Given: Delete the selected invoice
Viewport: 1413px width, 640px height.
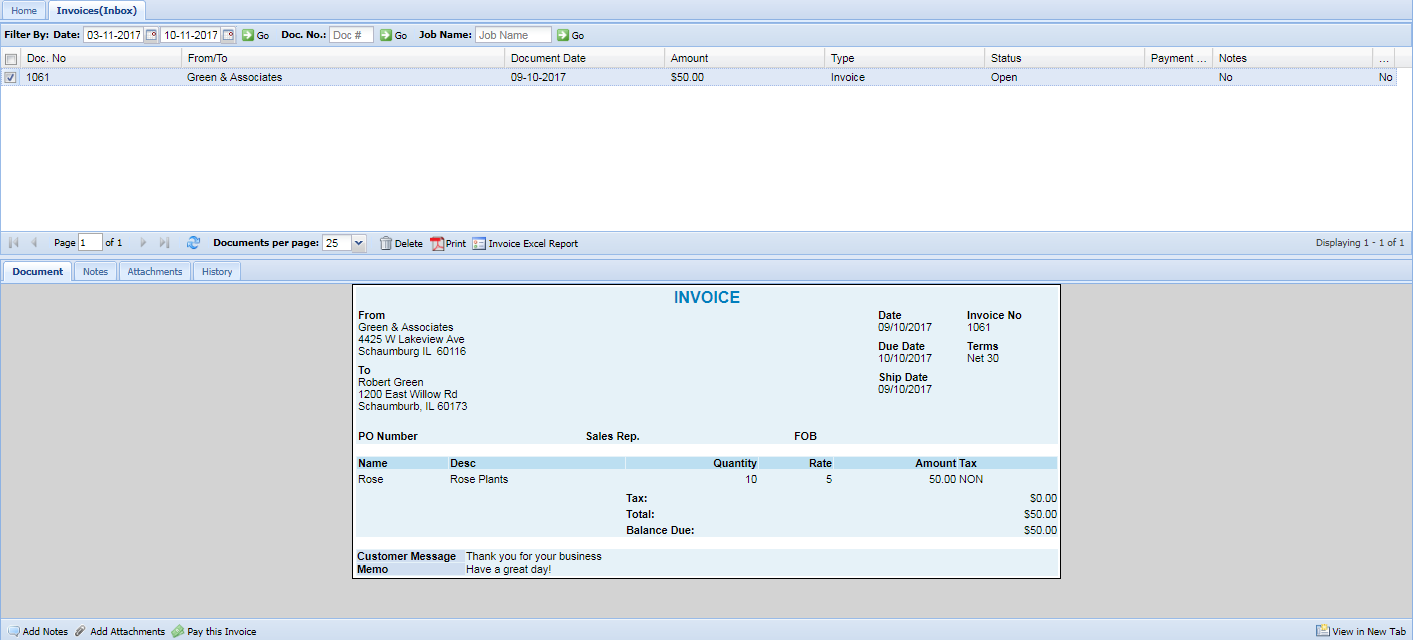Looking at the screenshot, I should pos(401,243).
